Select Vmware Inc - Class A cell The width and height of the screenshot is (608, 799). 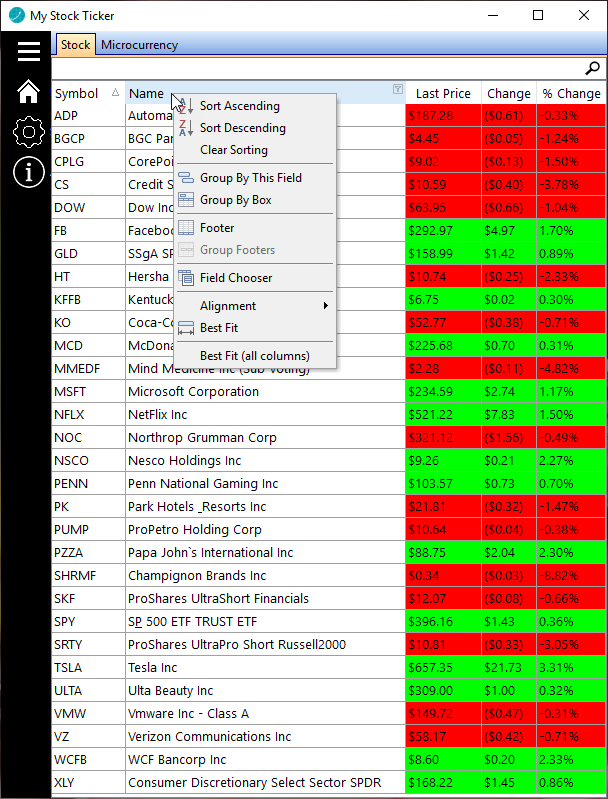pos(266,713)
